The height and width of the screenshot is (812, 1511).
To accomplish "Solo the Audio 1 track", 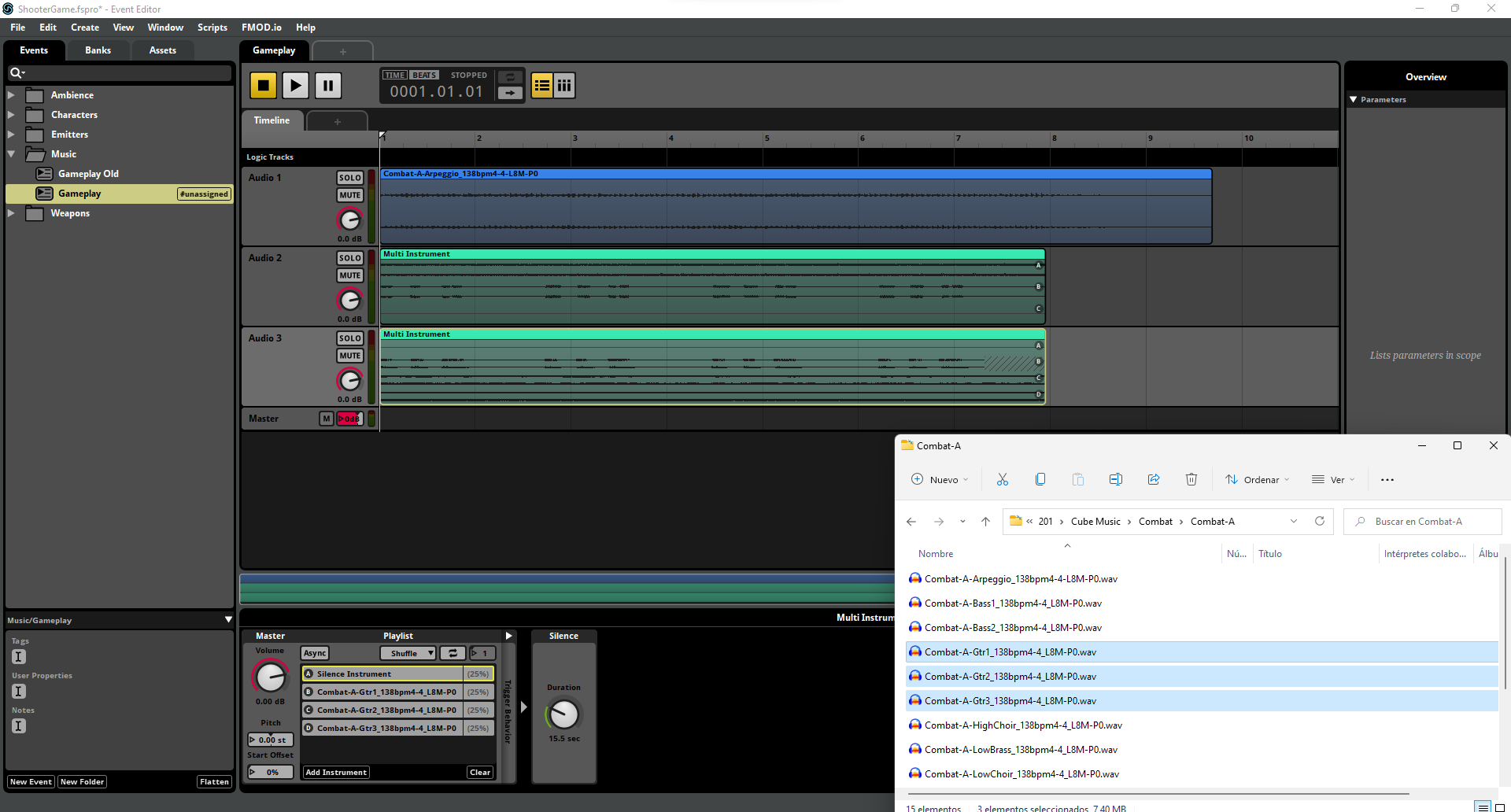I will click(x=350, y=178).
